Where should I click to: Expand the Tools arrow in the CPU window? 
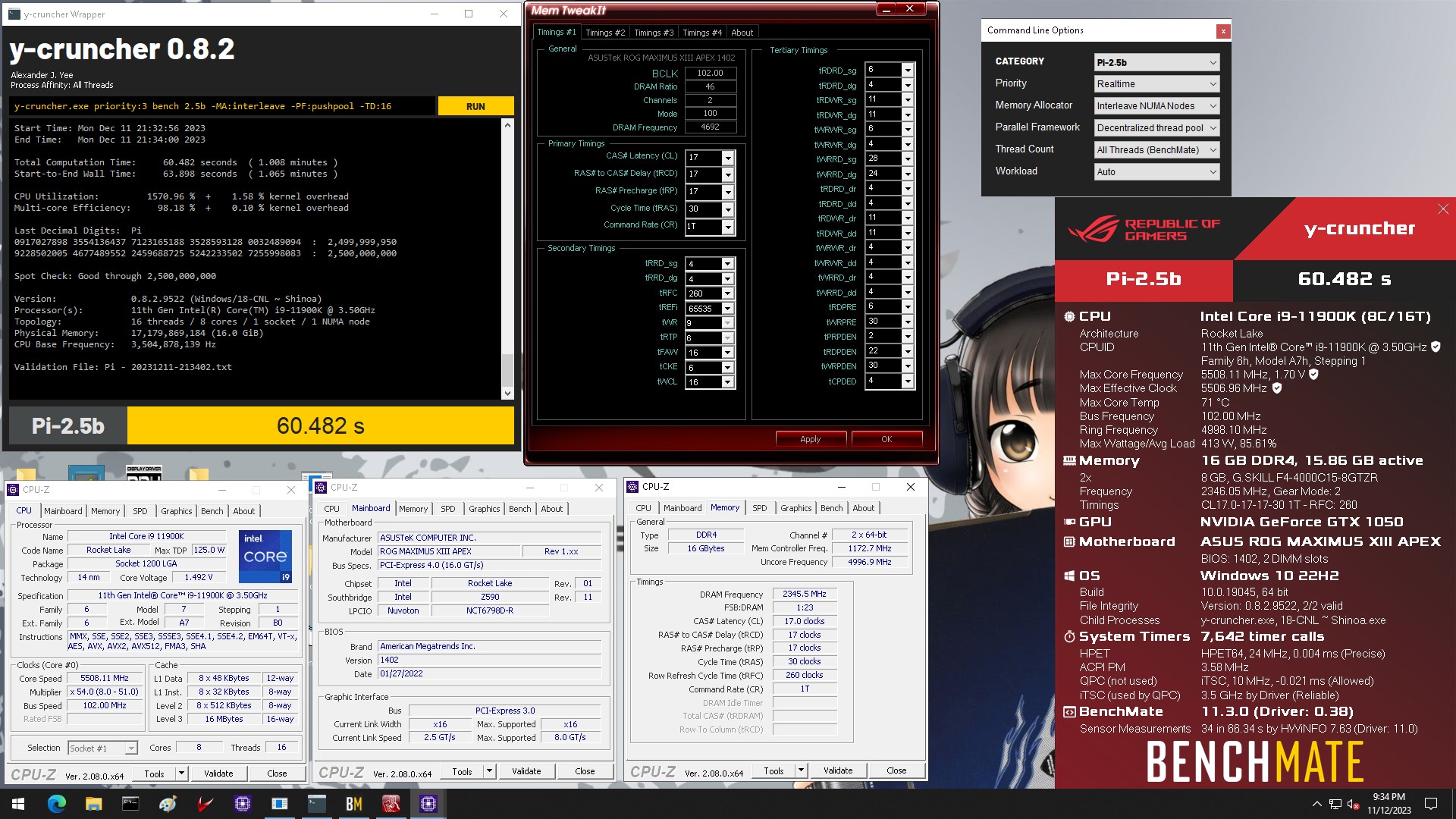click(181, 773)
